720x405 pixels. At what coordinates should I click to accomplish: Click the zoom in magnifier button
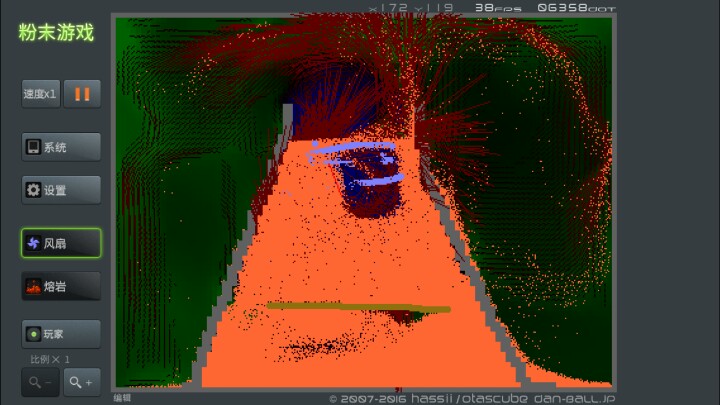82,382
